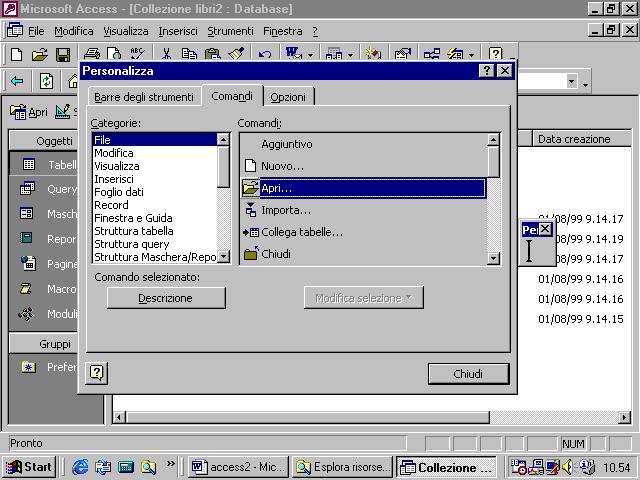Select Struttura tabella category
Image resolution: width=640 pixels, height=480 pixels.
155,231
